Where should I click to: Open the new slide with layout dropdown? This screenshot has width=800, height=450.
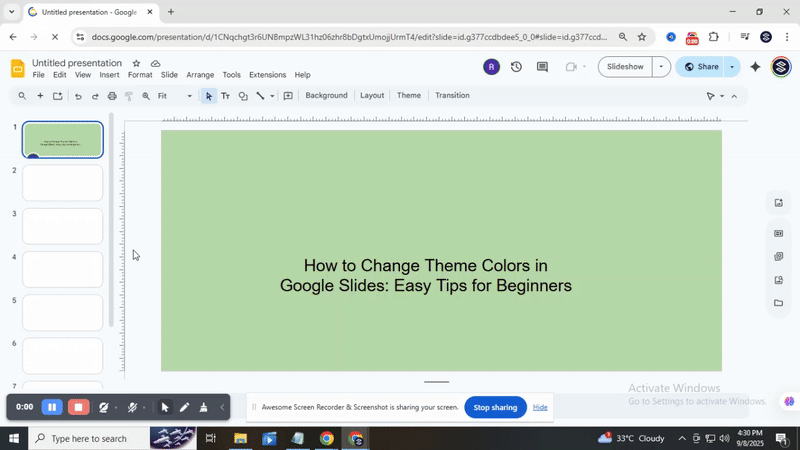[58, 95]
